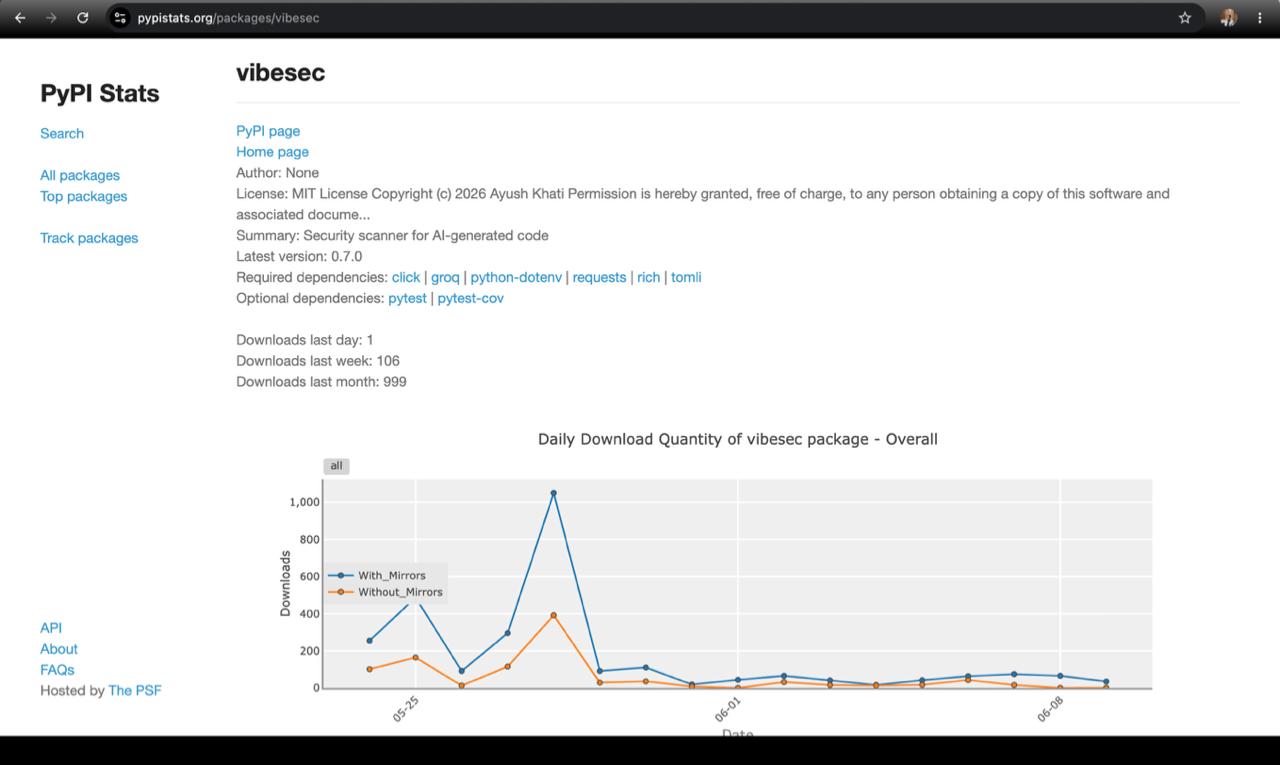Open the groq dependency link
1280x765 pixels.
pyautogui.click(x=445, y=277)
